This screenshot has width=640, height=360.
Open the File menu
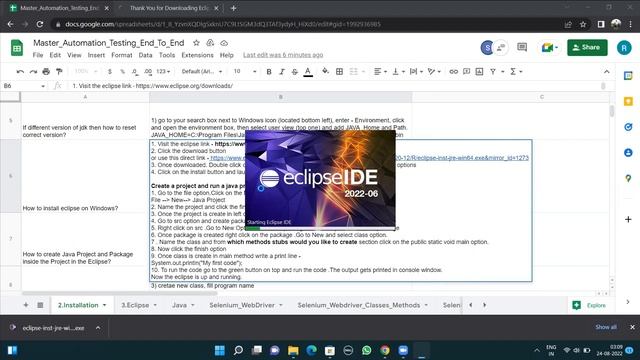coord(38,55)
